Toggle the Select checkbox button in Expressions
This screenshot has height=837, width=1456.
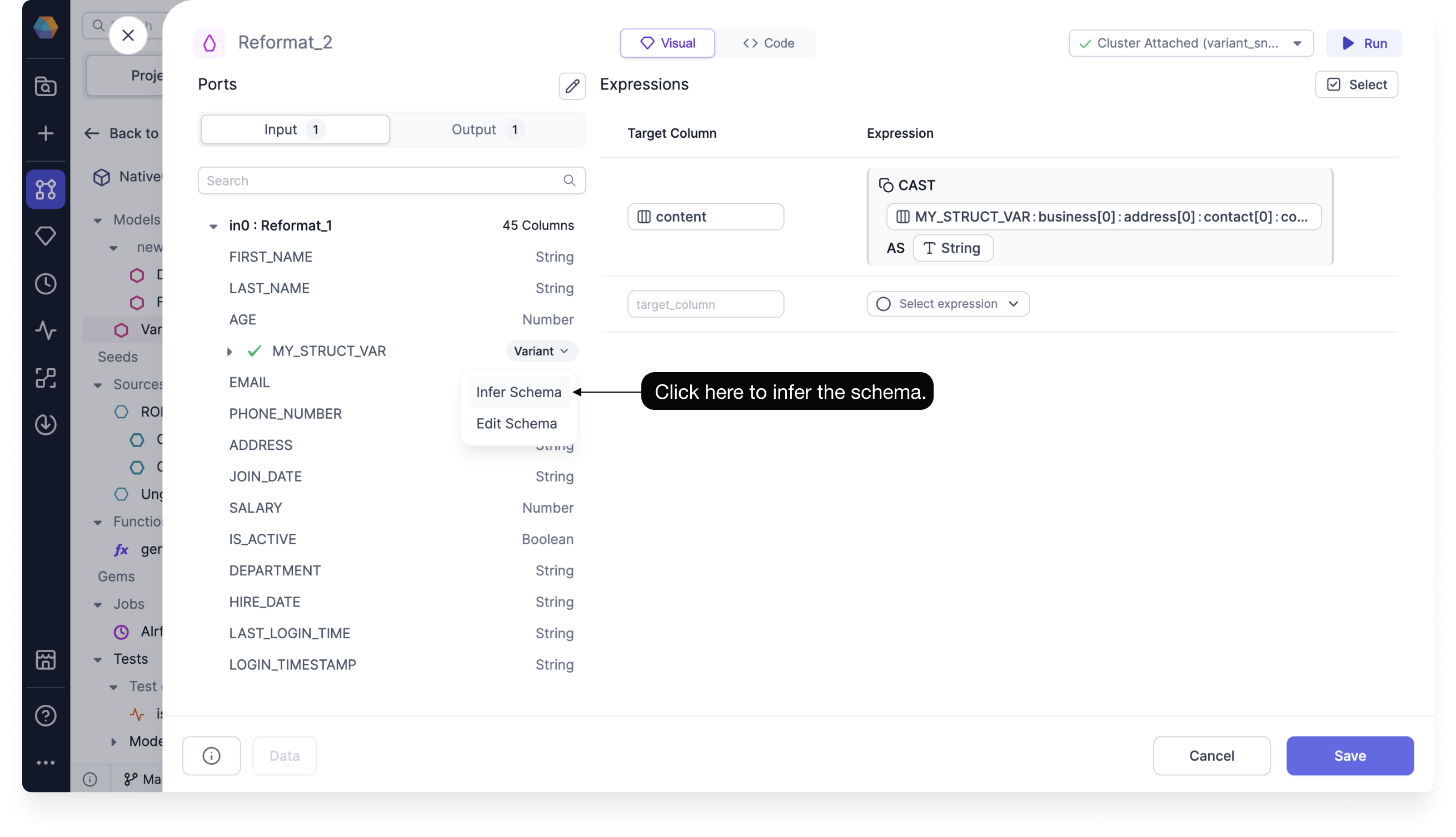point(1356,84)
